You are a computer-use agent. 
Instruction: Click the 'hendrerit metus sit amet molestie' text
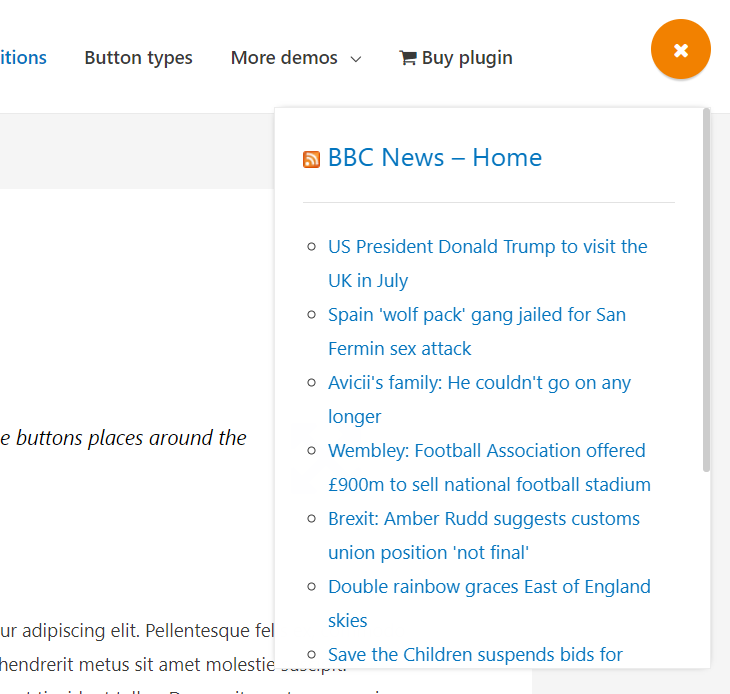(x=137, y=665)
